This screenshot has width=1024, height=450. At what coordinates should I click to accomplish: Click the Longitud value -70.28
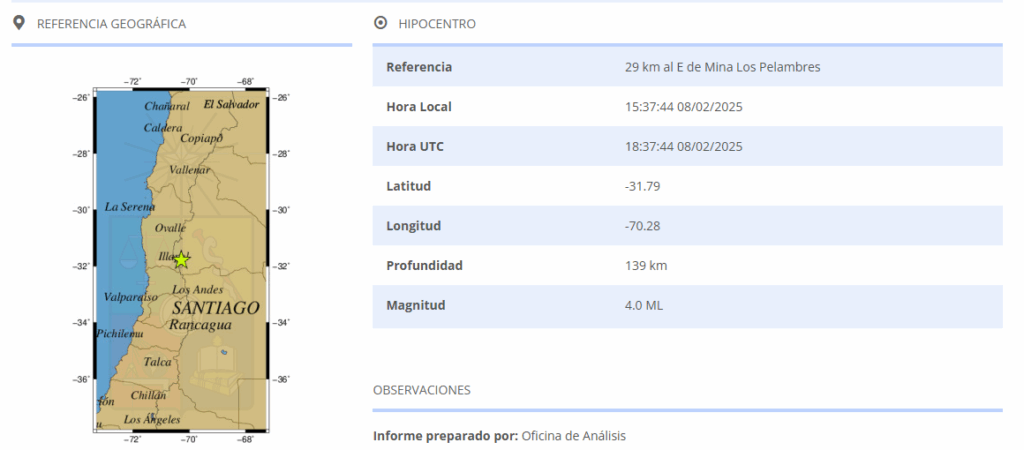click(642, 226)
